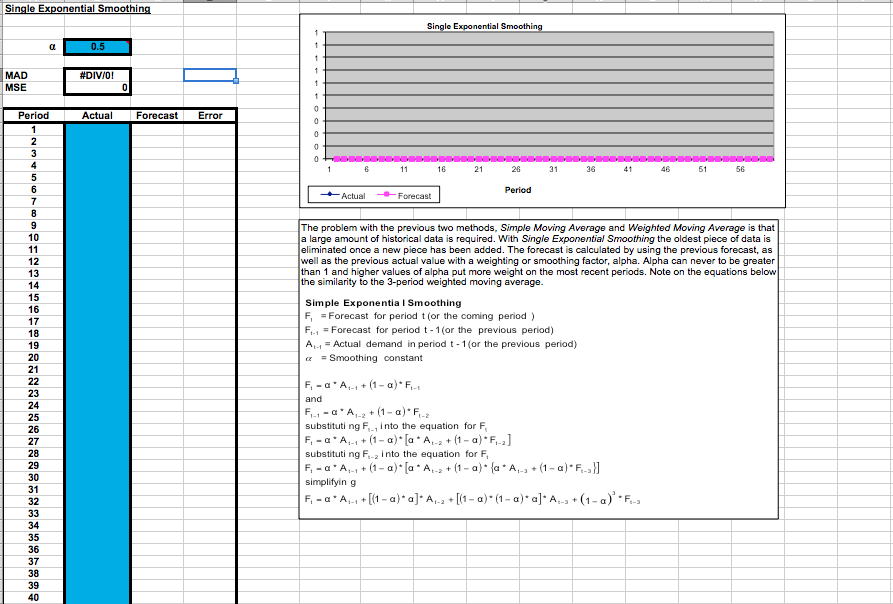Select the Actual column header cell
Viewport: 893px width, 604px height.
pyautogui.click(x=97, y=115)
